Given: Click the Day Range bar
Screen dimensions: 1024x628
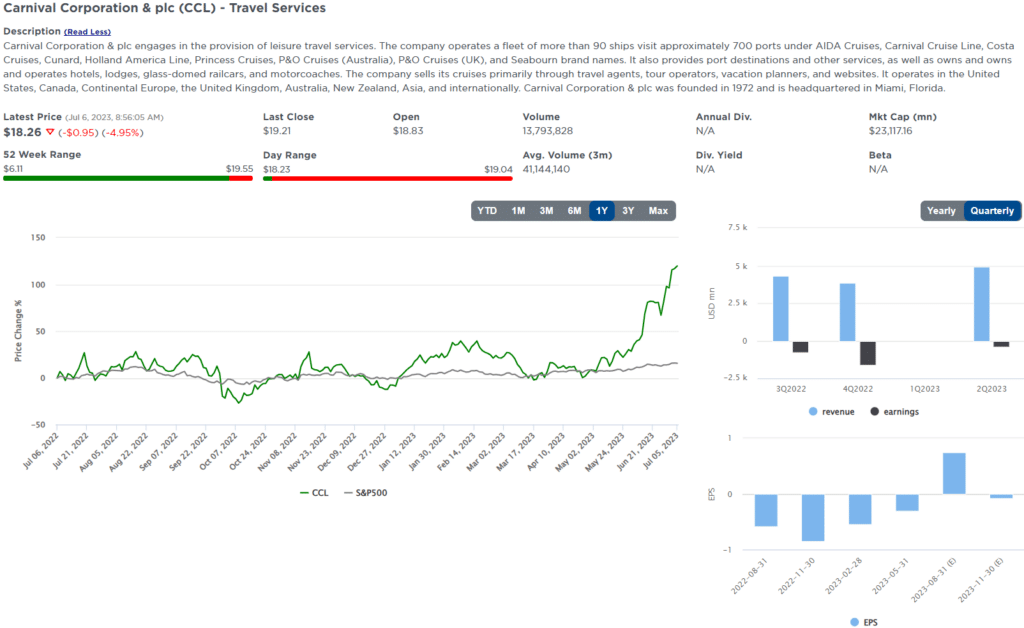Looking at the screenshot, I should pyautogui.click(x=388, y=178).
